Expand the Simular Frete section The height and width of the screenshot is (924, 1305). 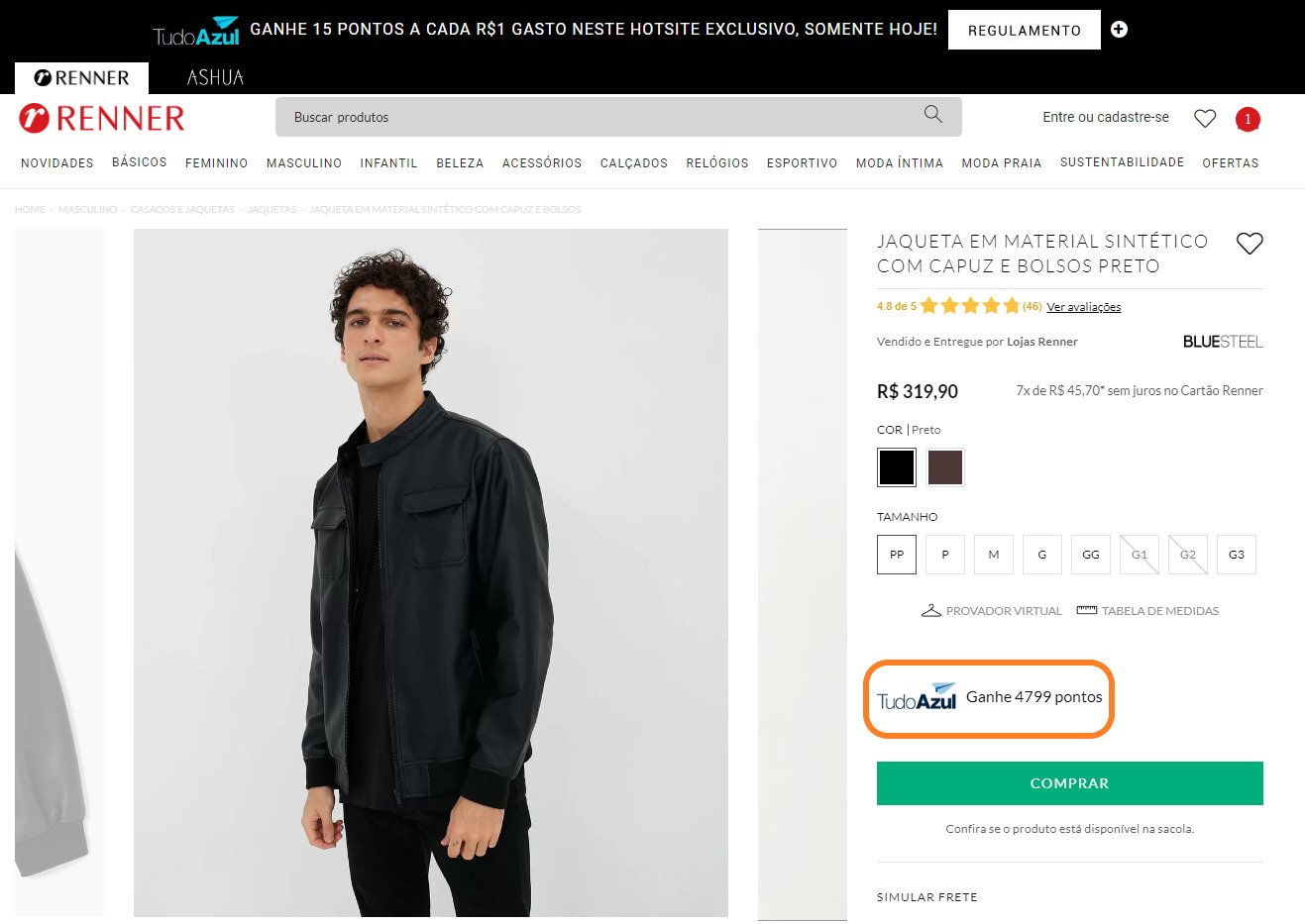pos(927,897)
